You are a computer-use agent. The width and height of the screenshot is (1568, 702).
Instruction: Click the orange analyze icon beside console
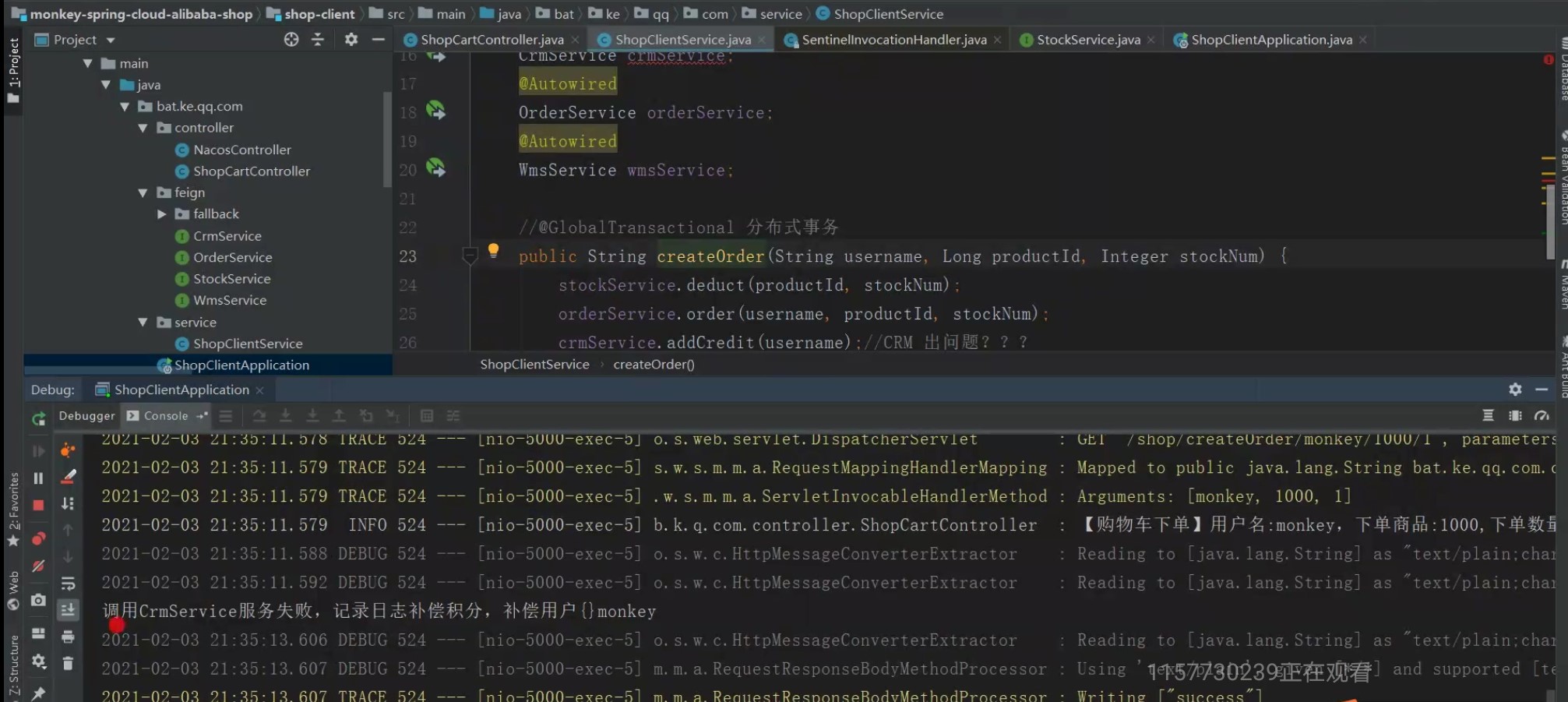68,450
